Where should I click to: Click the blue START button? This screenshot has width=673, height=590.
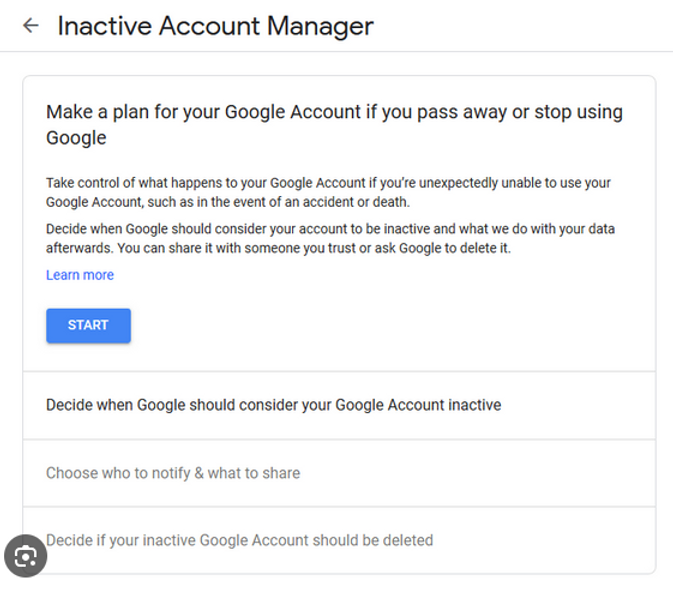click(x=88, y=325)
